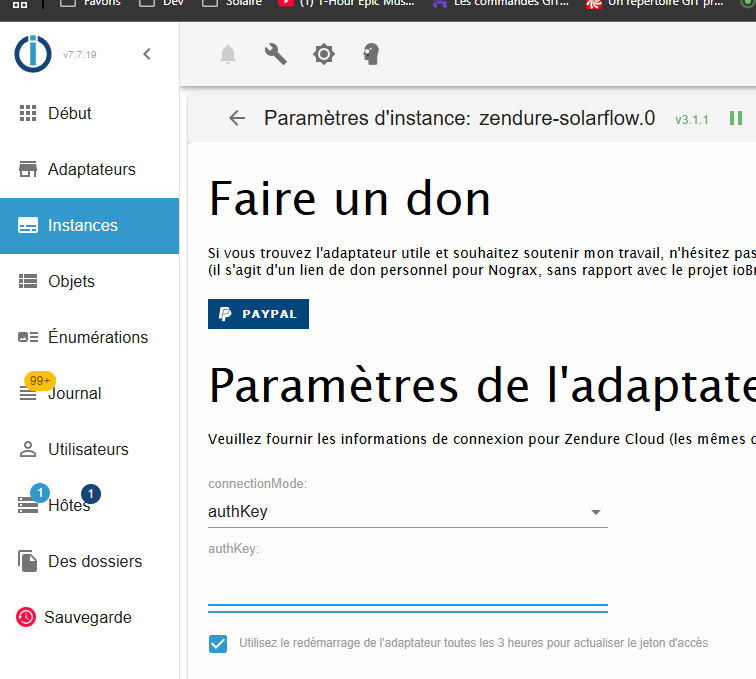
Task: Collapse the left sidebar with chevron
Action: coord(147,54)
